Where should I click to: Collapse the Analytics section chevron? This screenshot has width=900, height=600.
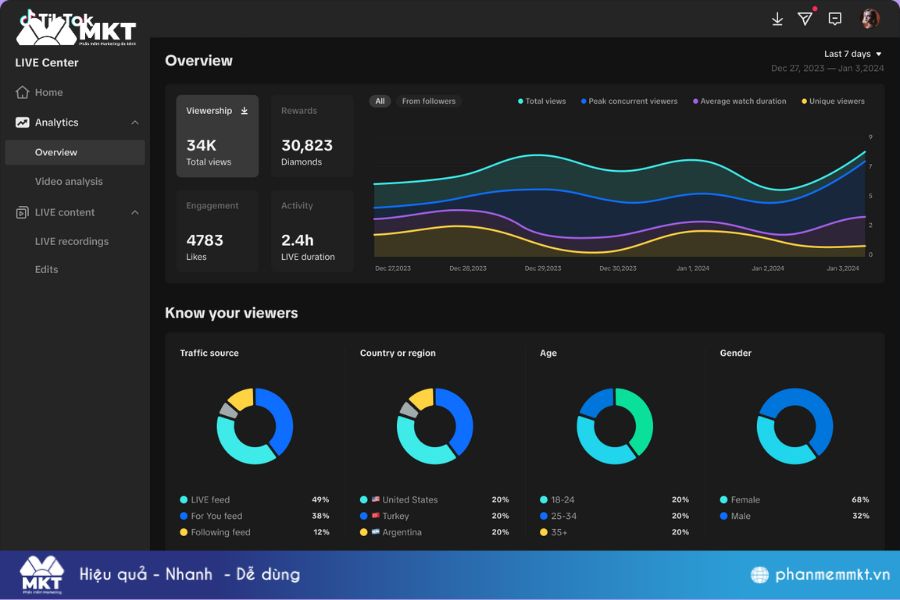click(135, 123)
